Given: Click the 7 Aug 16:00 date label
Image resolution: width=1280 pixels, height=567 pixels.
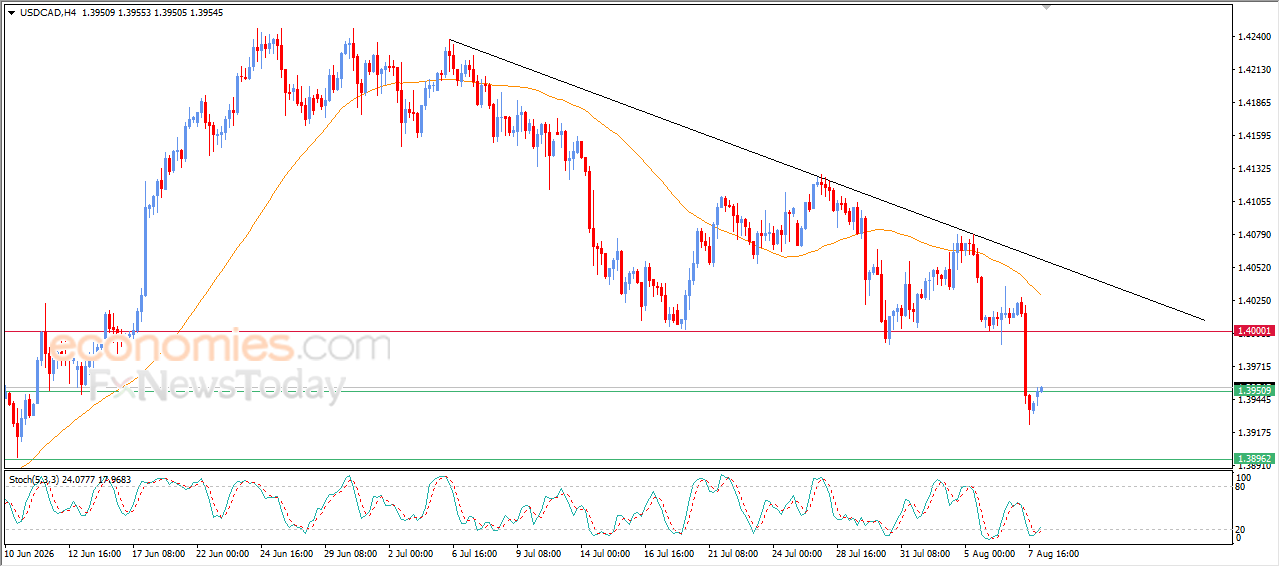Looking at the screenshot, I should point(1055,552).
